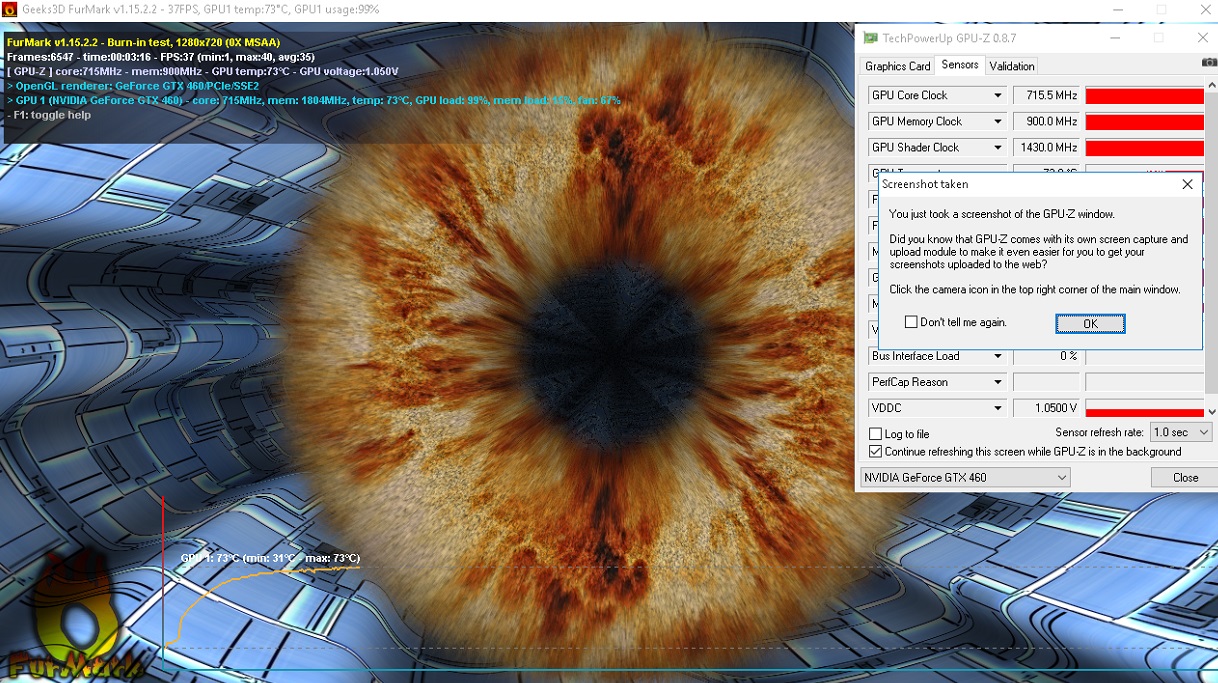The width and height of the screenshot is (1218, 683).
Task: Open the GPU Core Clock sensor dropdown
Action: point(997,96)
